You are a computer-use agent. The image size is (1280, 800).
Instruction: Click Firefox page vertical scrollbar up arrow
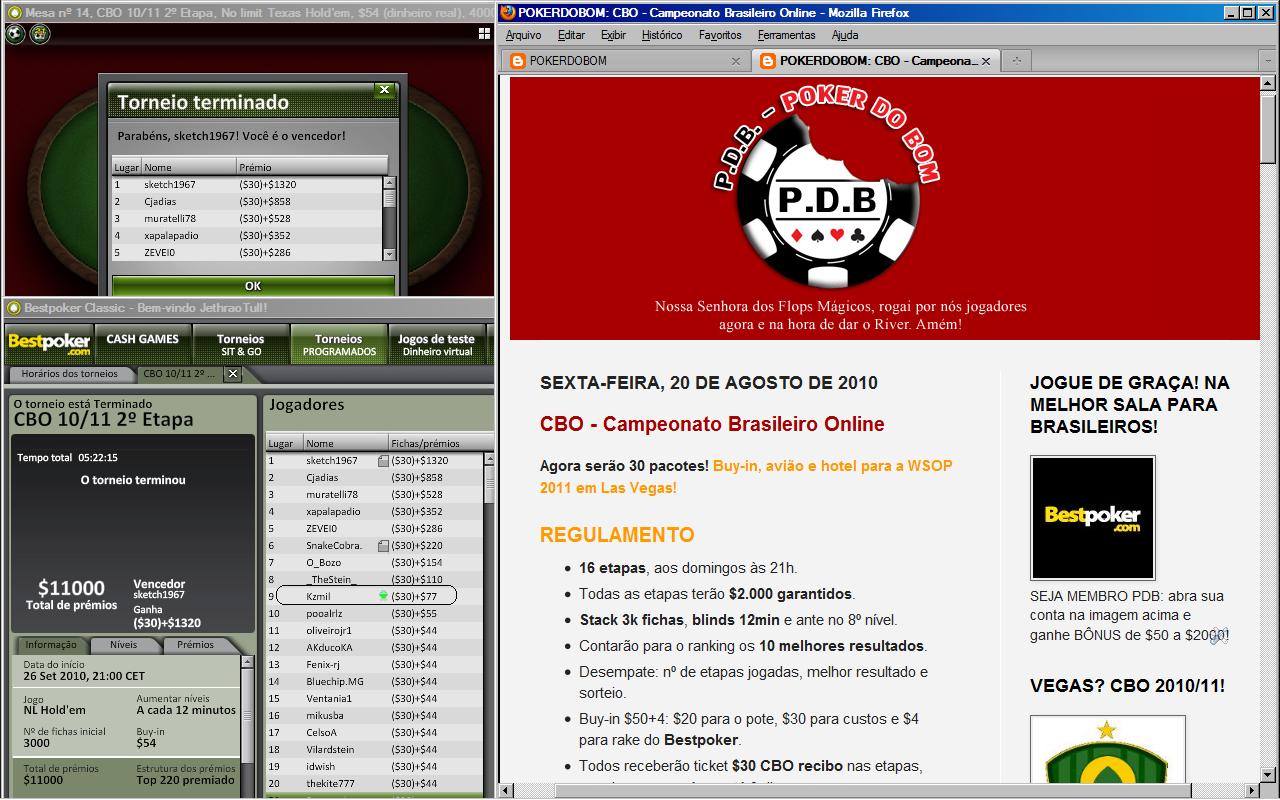coord(1270,85)
